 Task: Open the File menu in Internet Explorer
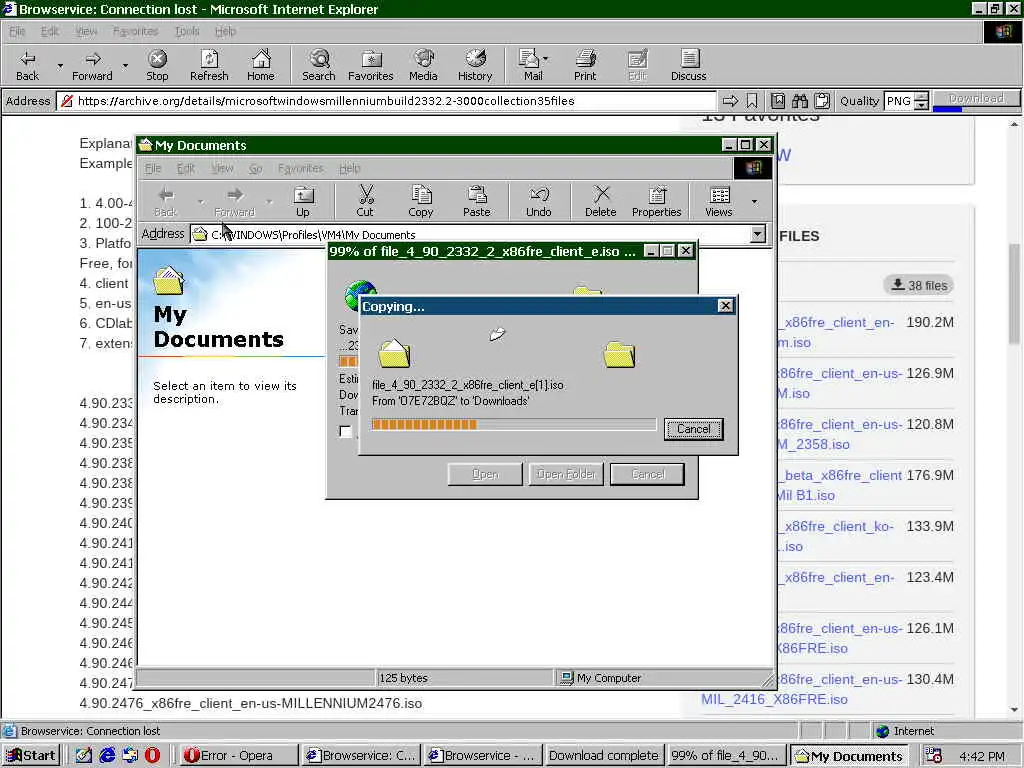[x=17, y=31]
